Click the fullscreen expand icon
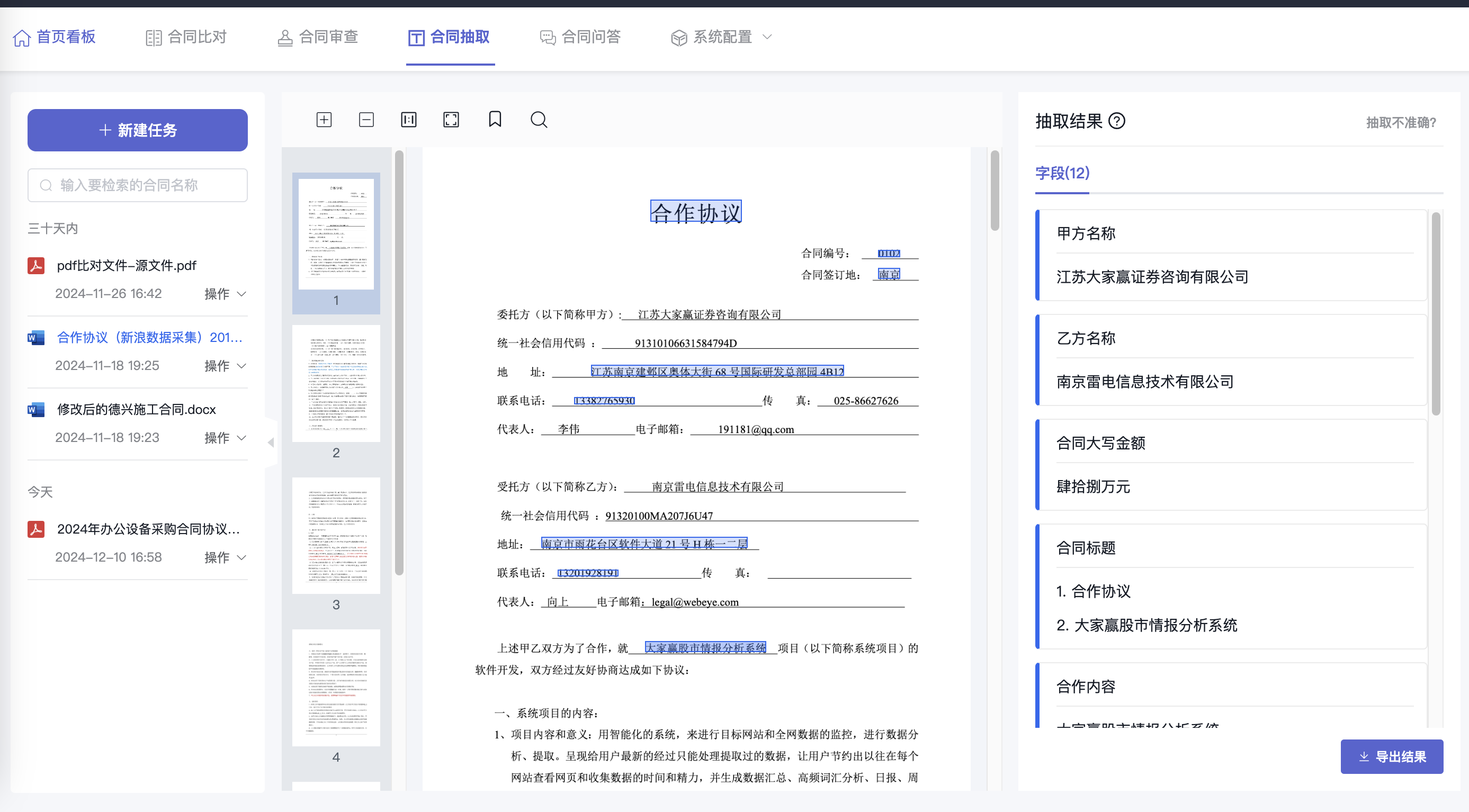 click(451, 120)
